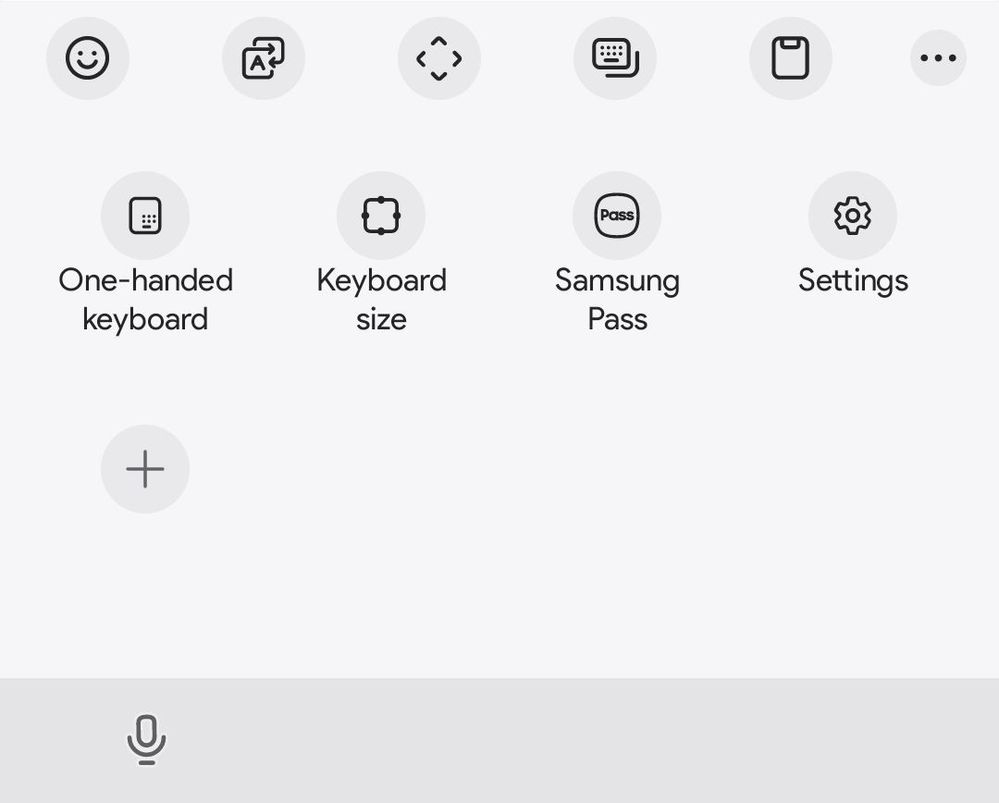Start voice input with microphone icon
This screenshot has width=999, height=803.
147,739
